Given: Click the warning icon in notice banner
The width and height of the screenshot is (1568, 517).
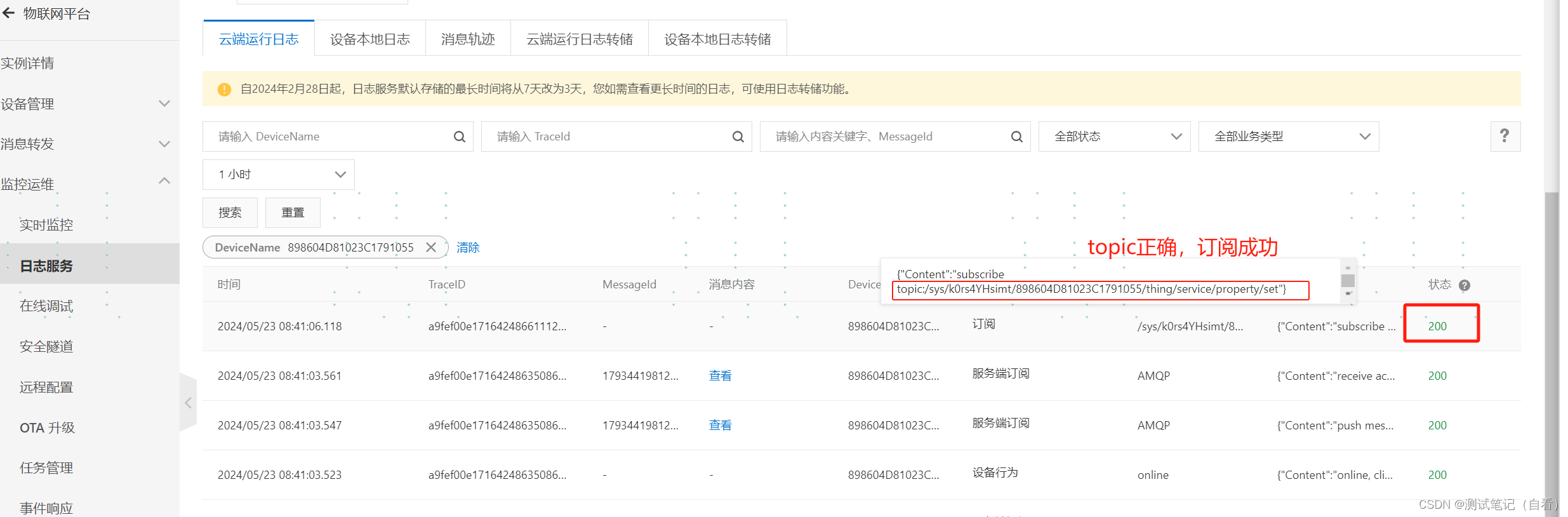Looking at the screenshot, I should [224, 90].
